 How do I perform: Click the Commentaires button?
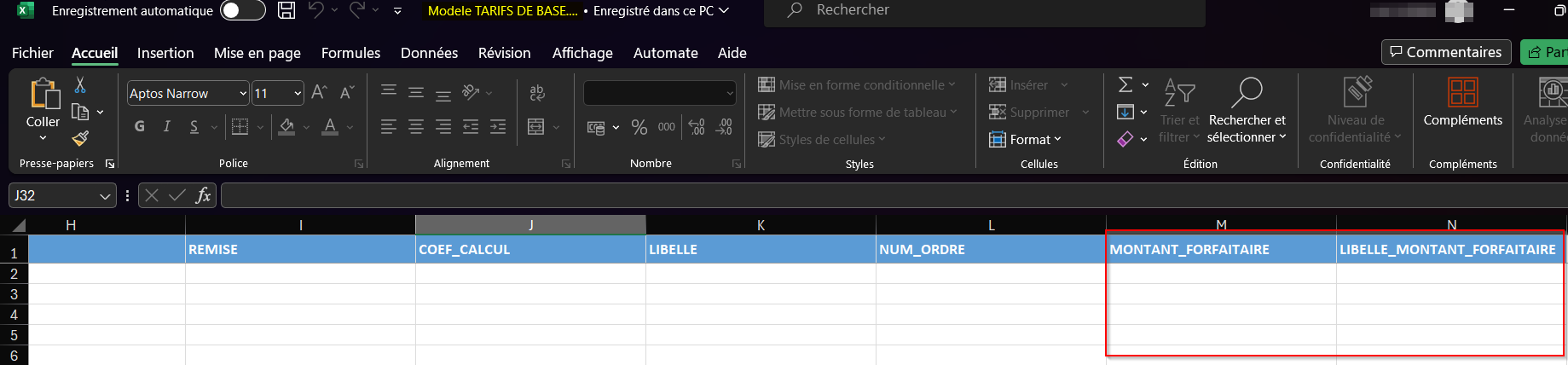1446,52
